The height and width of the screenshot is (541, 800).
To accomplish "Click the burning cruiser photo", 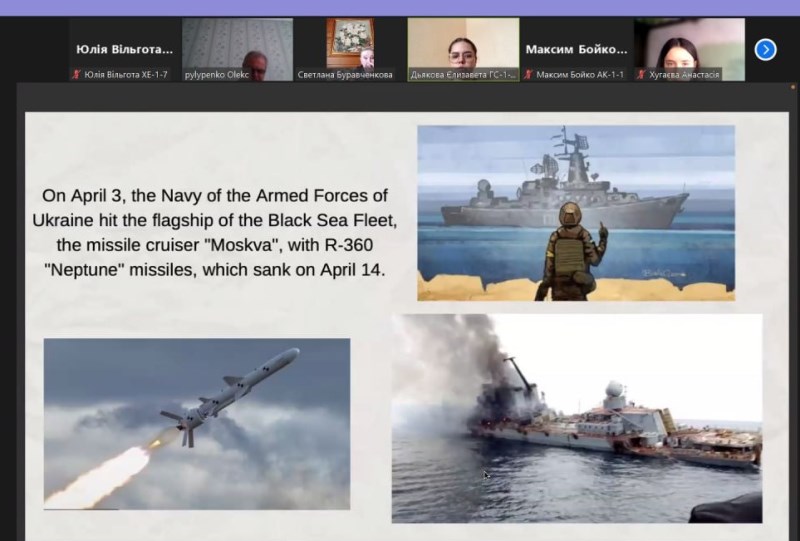I will pyautogui.click(x=577, y=418).
